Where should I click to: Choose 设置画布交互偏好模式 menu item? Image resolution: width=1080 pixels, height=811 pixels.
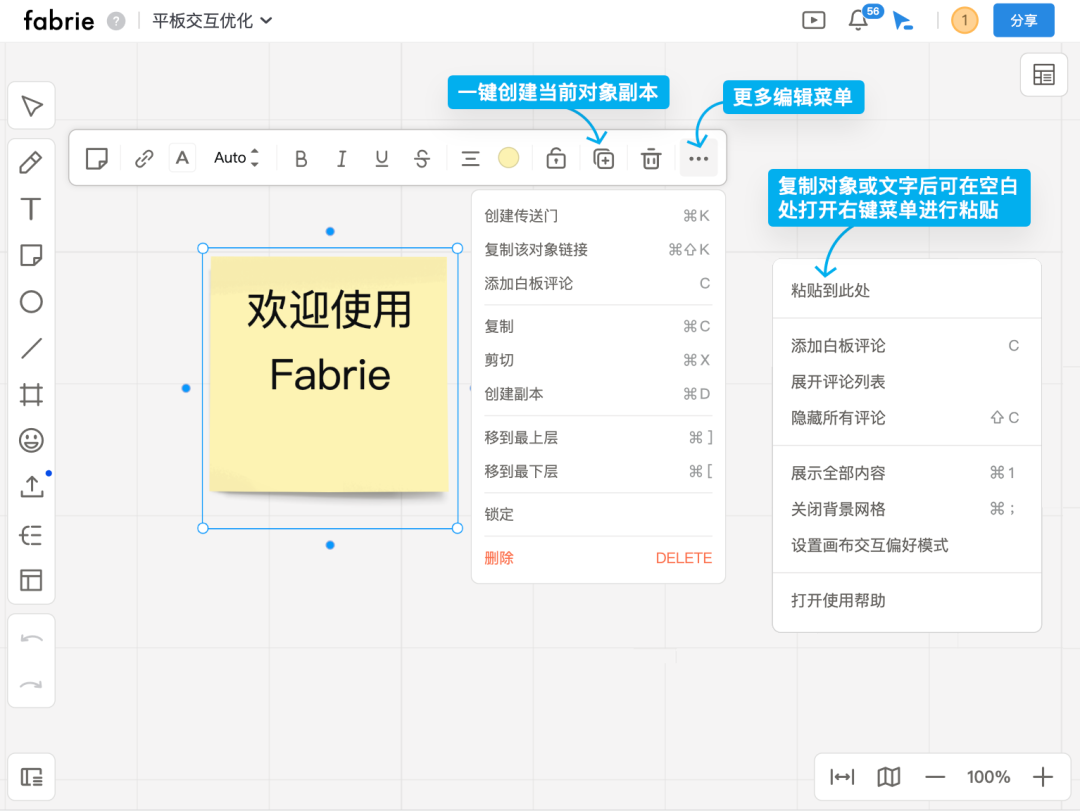tap(906, 545)
